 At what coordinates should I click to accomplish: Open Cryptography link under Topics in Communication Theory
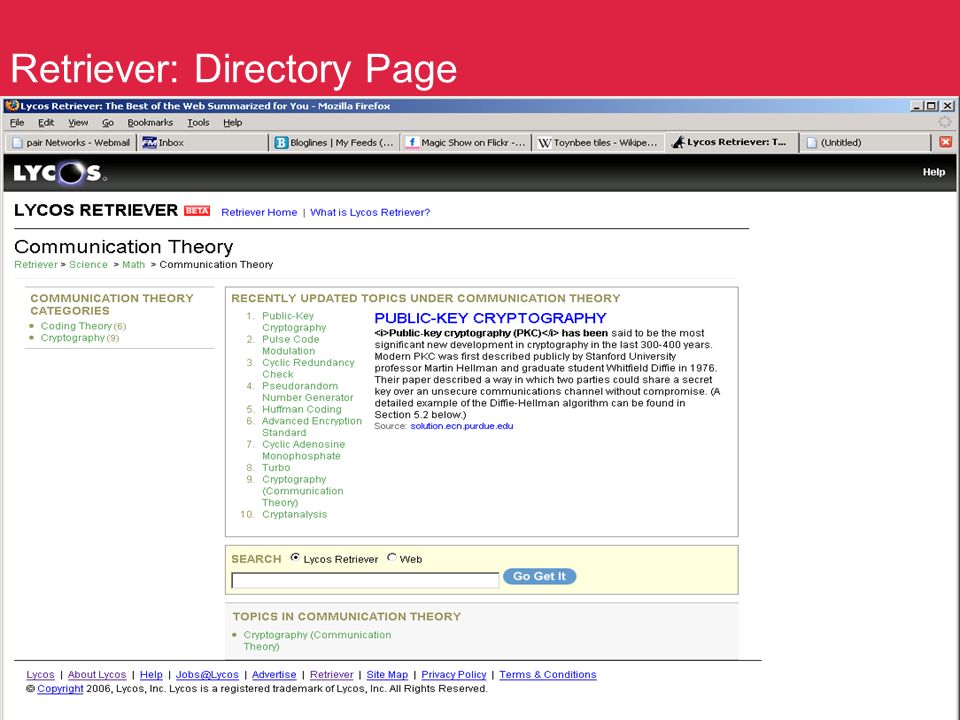point(317,640)
